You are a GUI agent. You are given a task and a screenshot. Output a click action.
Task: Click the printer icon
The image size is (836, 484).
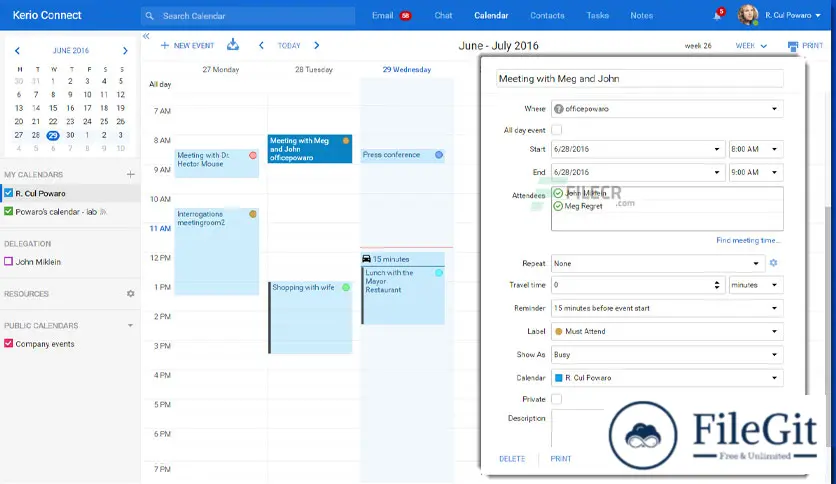coord(793,46)
